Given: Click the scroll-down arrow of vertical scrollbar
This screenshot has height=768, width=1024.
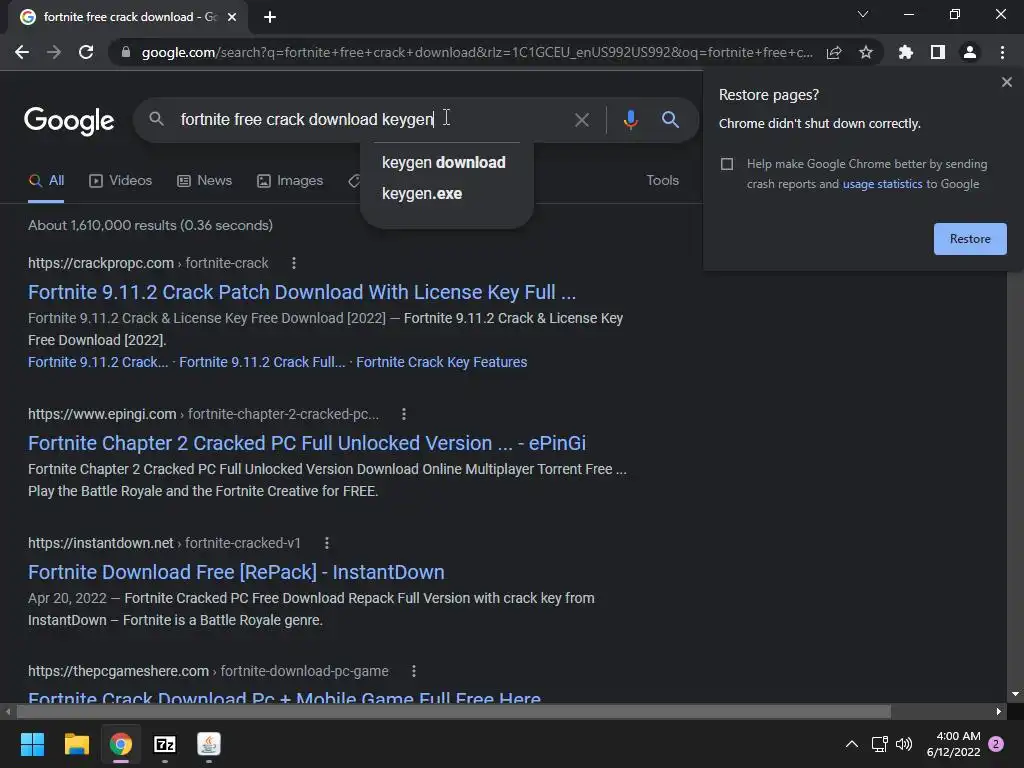Looking at the screenshot, I should tap(1015, 694).
